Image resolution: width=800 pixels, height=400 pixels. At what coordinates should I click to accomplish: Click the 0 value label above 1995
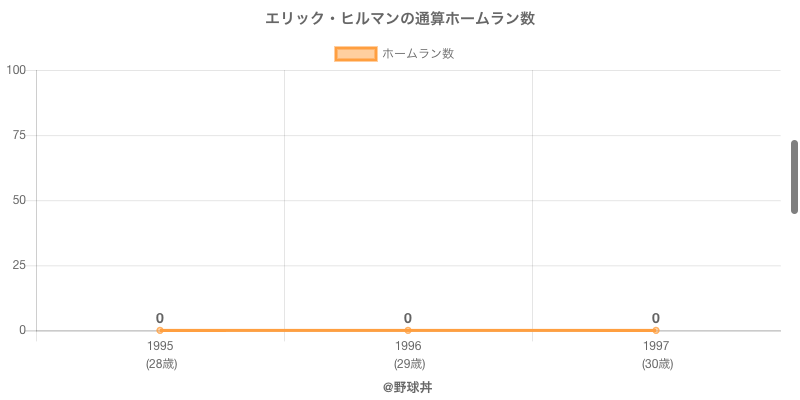160,318
